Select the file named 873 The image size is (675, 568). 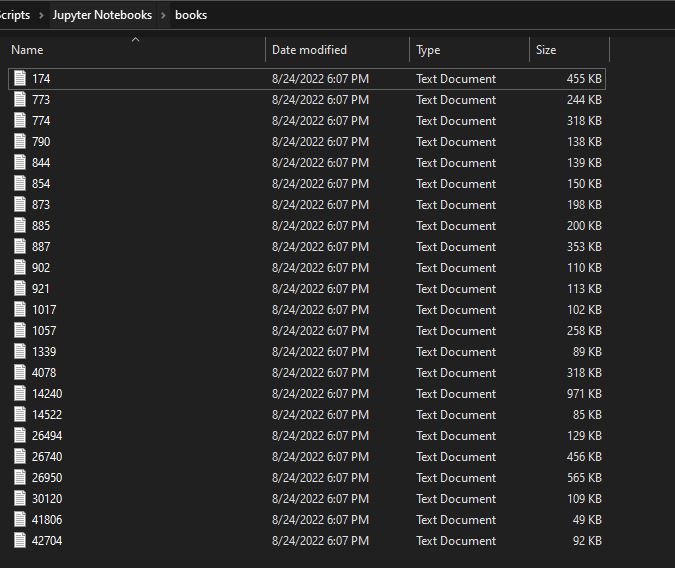(41, 205)
